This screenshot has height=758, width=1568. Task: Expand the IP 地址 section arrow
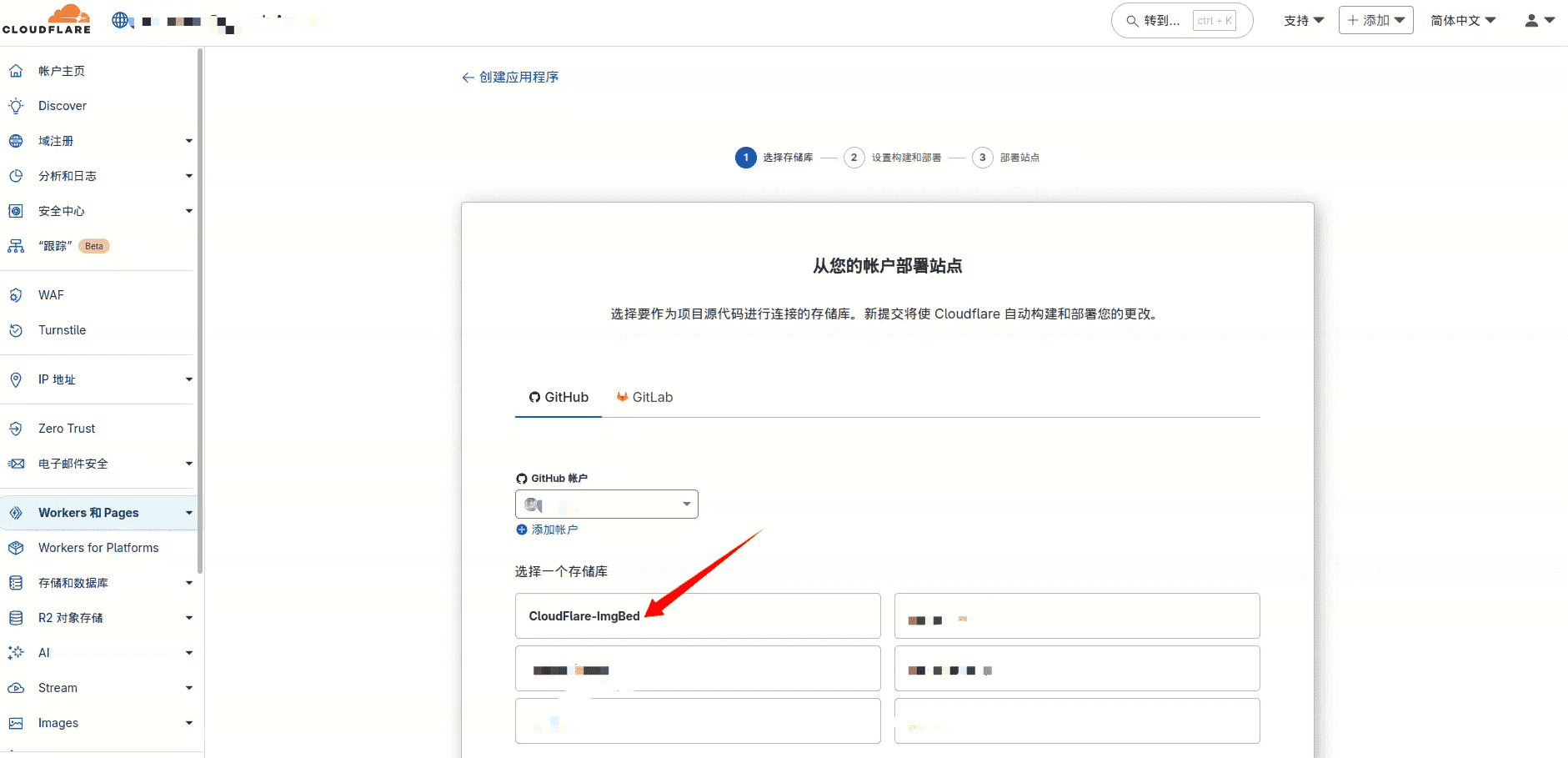point(189,379)
